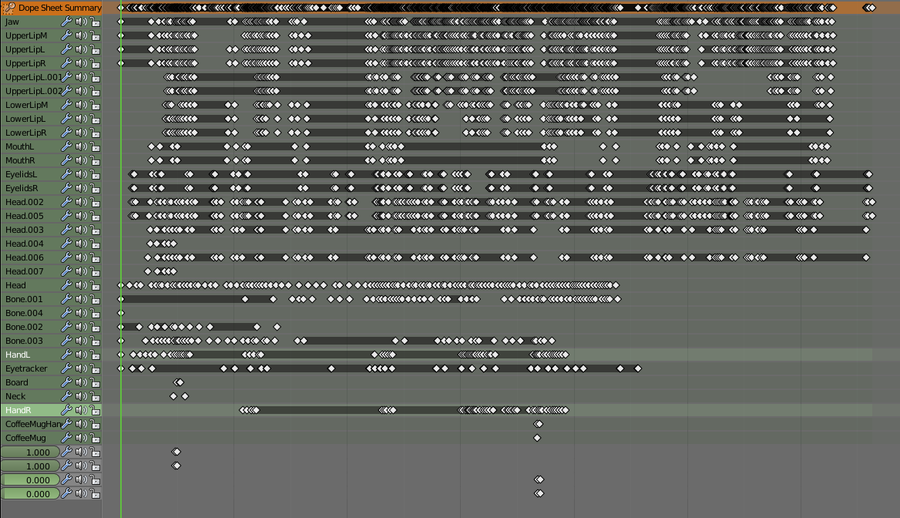Select the keyframe in the Board row
This screenshot has width=900, height=518.
tap(179, 382)
